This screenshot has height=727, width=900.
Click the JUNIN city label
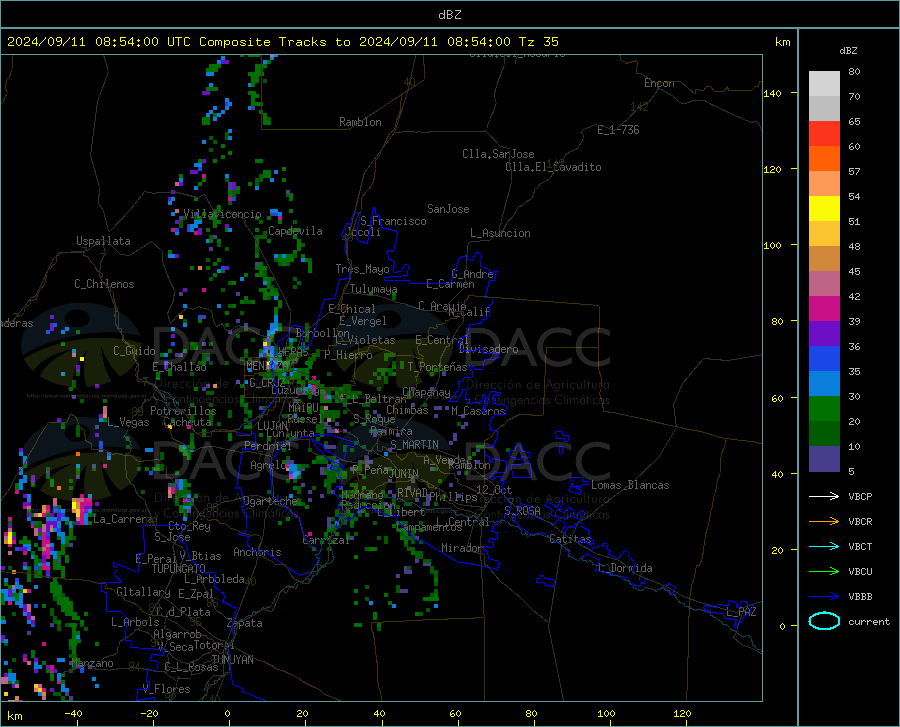click(404, 474)
